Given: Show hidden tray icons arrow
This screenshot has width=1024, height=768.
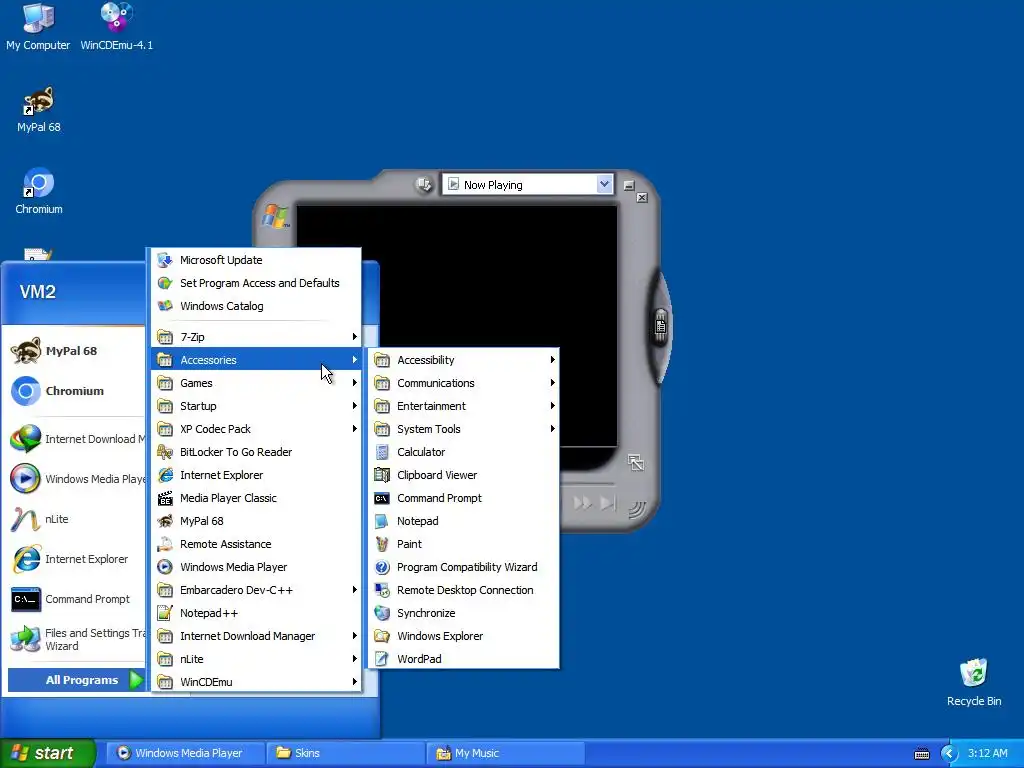Looking at the screenshot, I should [x=949, y=754].
